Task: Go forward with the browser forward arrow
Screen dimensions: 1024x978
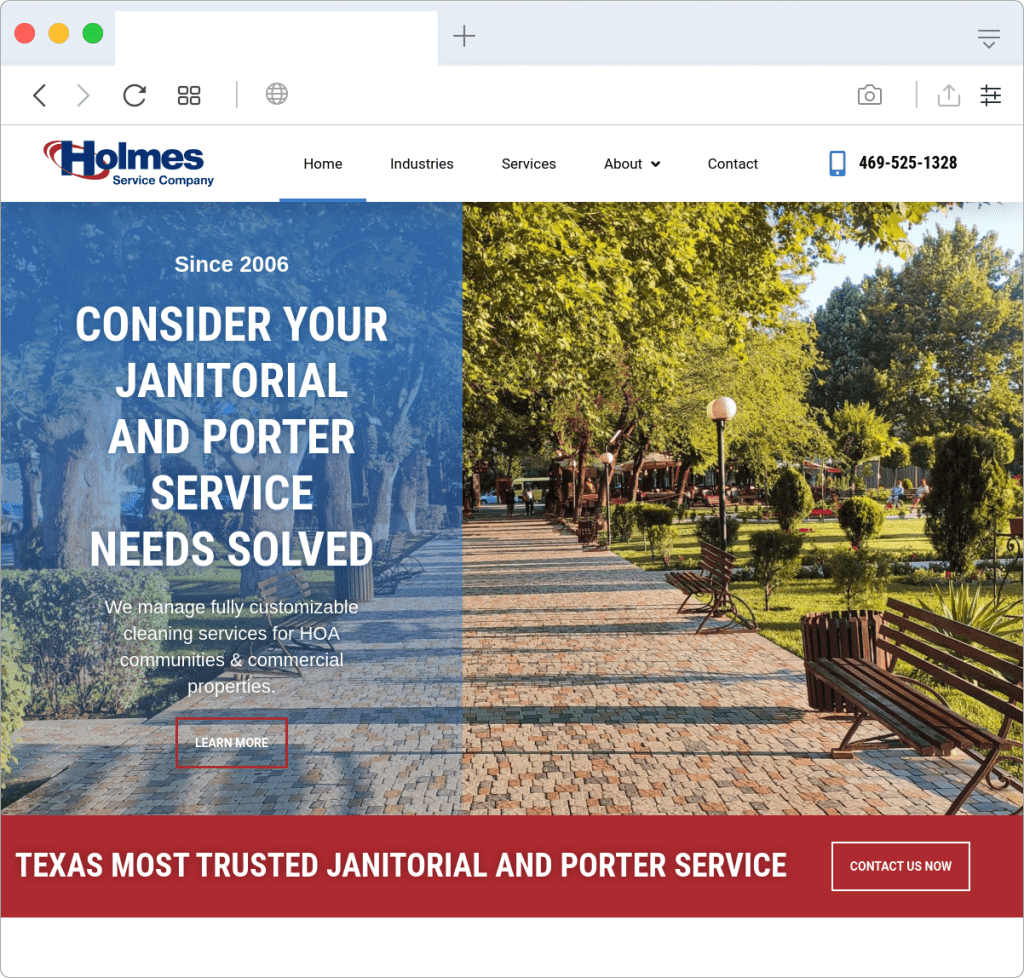Action: [83, 95]
